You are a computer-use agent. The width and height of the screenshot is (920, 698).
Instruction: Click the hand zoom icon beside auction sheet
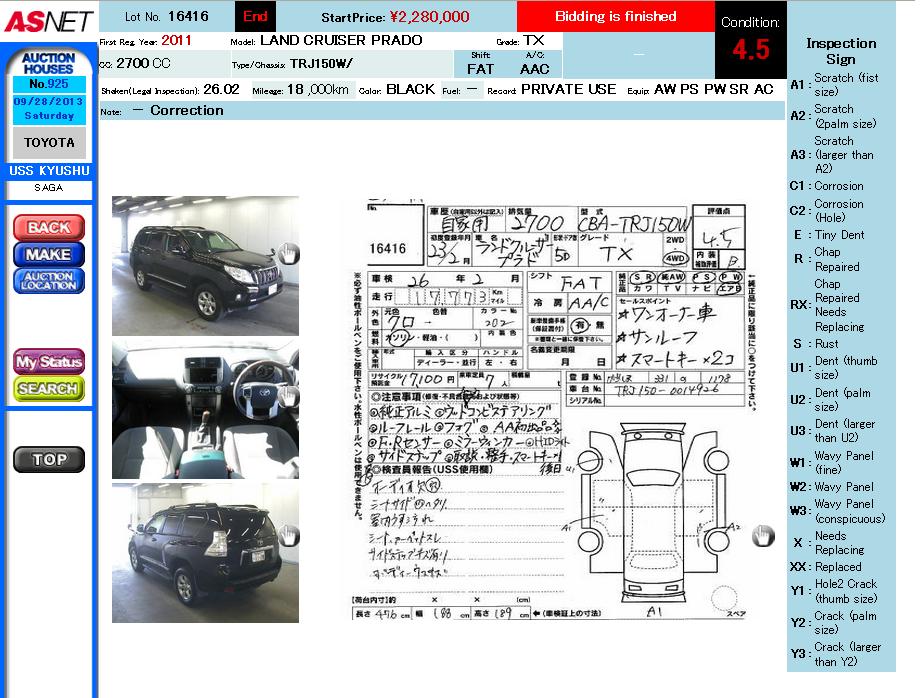point(763,536)
